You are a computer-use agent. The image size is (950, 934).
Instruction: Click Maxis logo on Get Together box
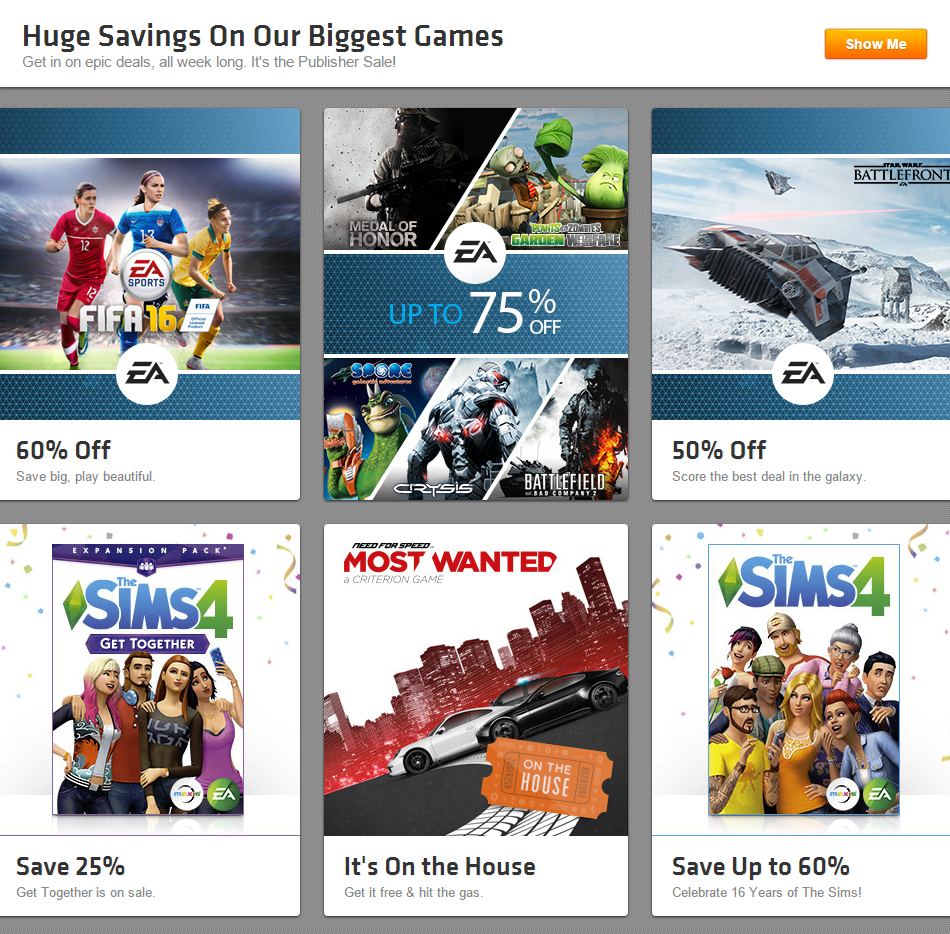point(187,793)
